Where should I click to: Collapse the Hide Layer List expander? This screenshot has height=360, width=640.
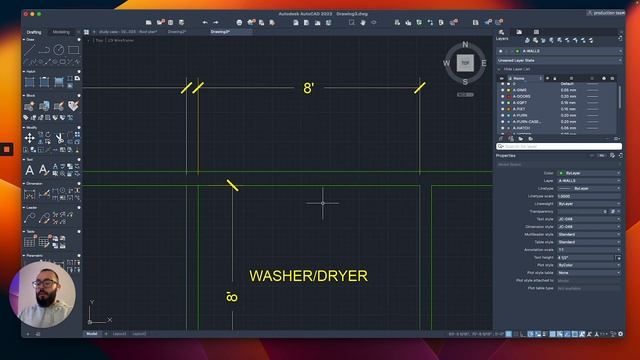(500, 69)
